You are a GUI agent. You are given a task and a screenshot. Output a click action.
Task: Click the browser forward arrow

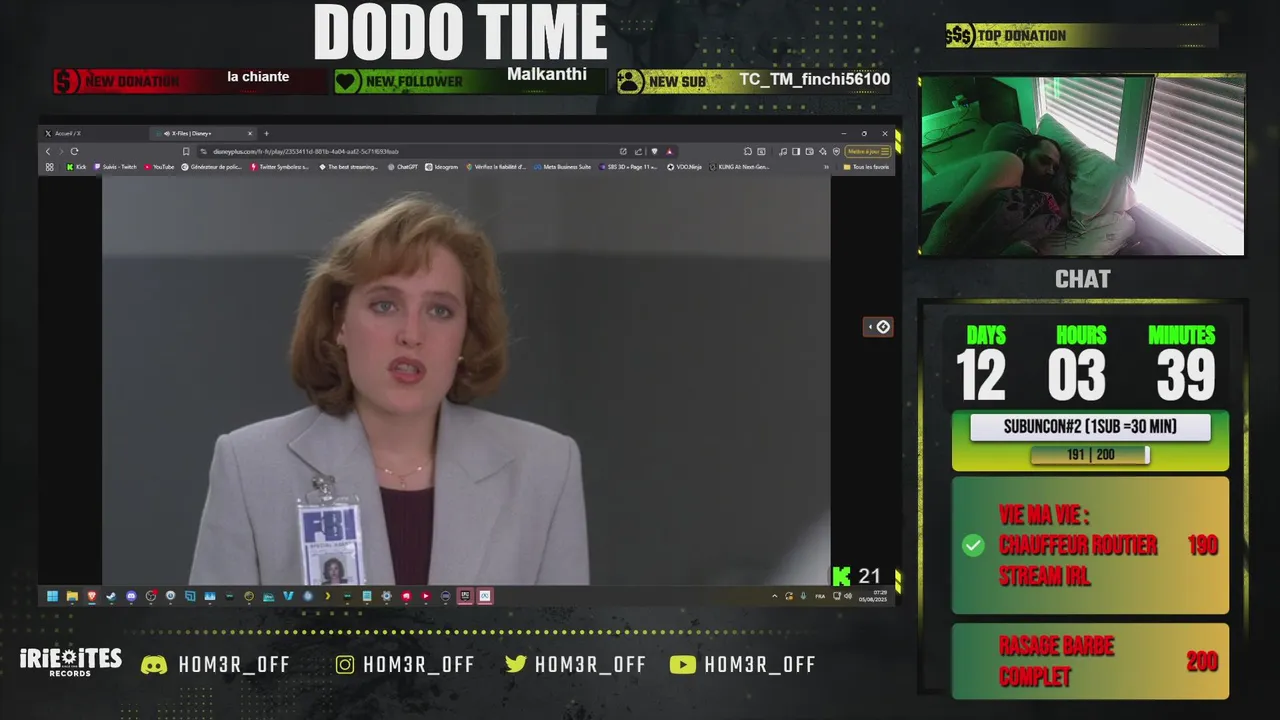[61, 151]
